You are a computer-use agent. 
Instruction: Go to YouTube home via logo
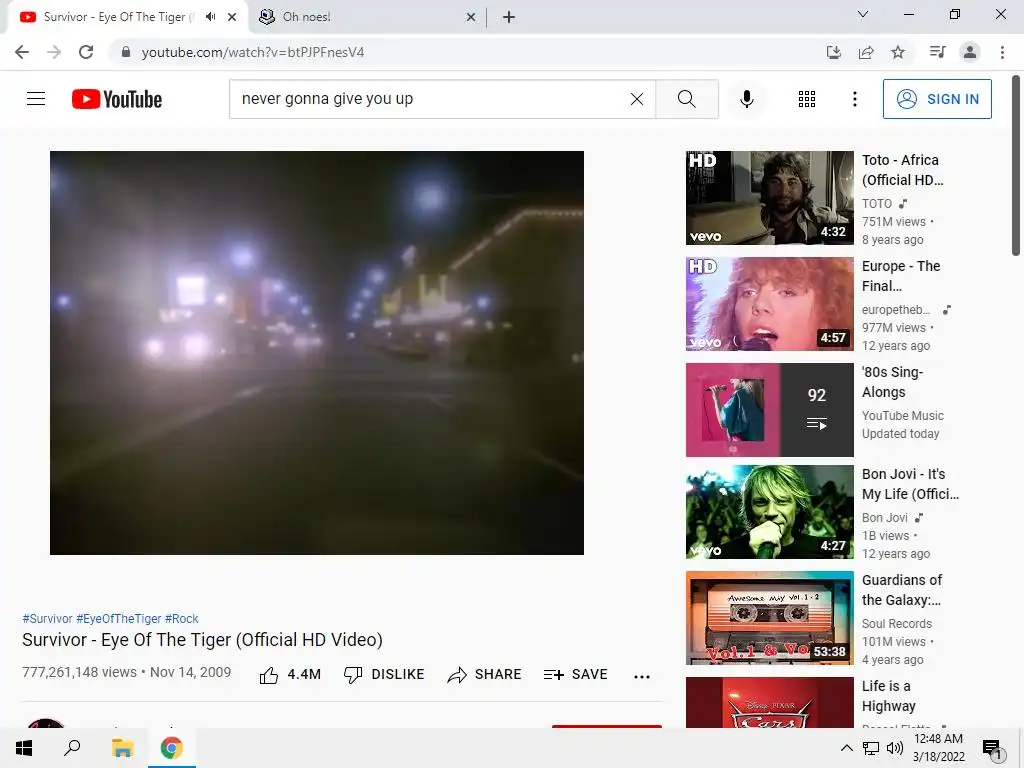pyautogui.click(x=117, y=99)
